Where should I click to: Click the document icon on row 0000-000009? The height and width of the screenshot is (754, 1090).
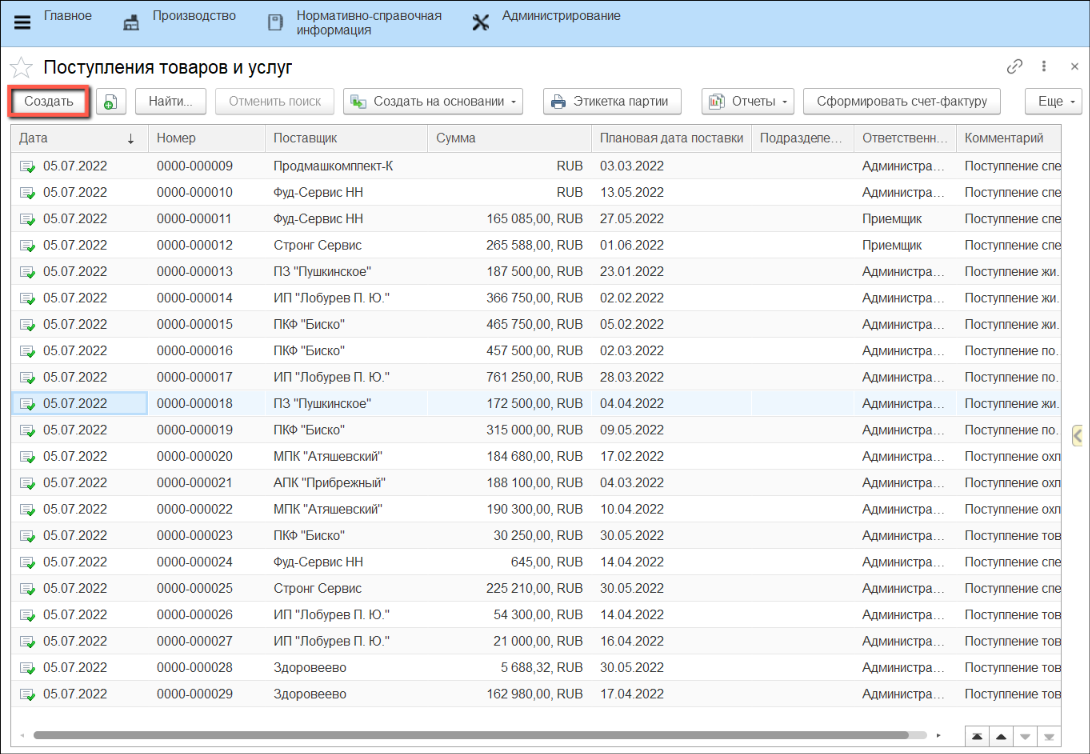point(27,166)
